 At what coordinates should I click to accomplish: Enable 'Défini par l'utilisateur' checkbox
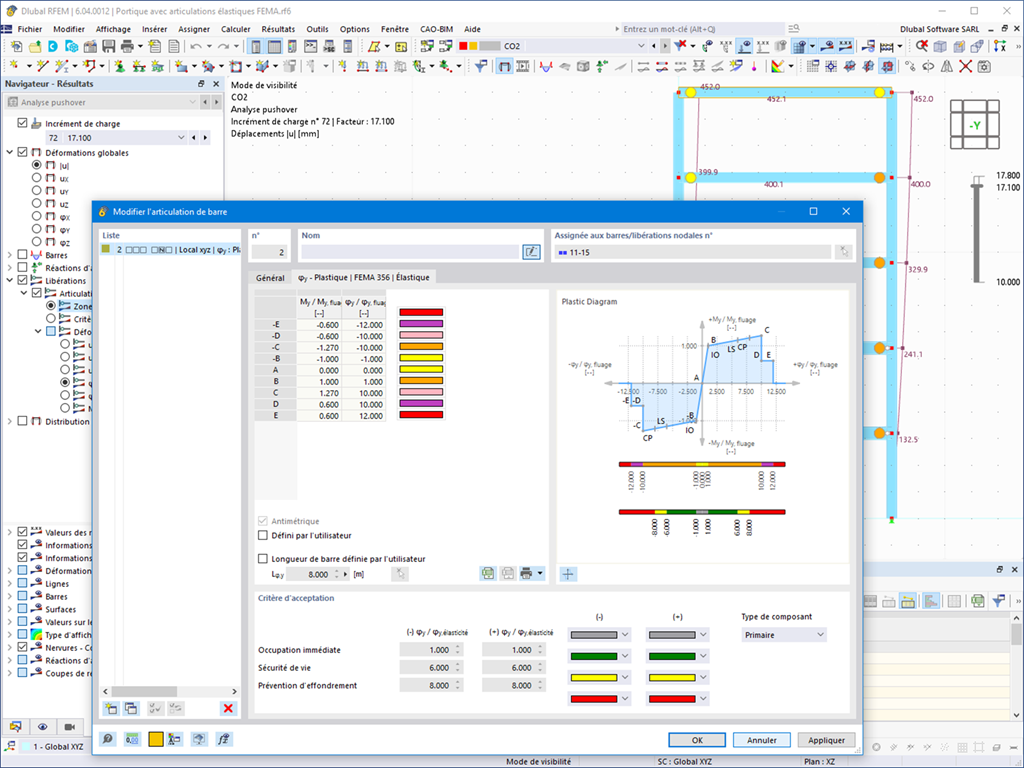pos(263,536)
